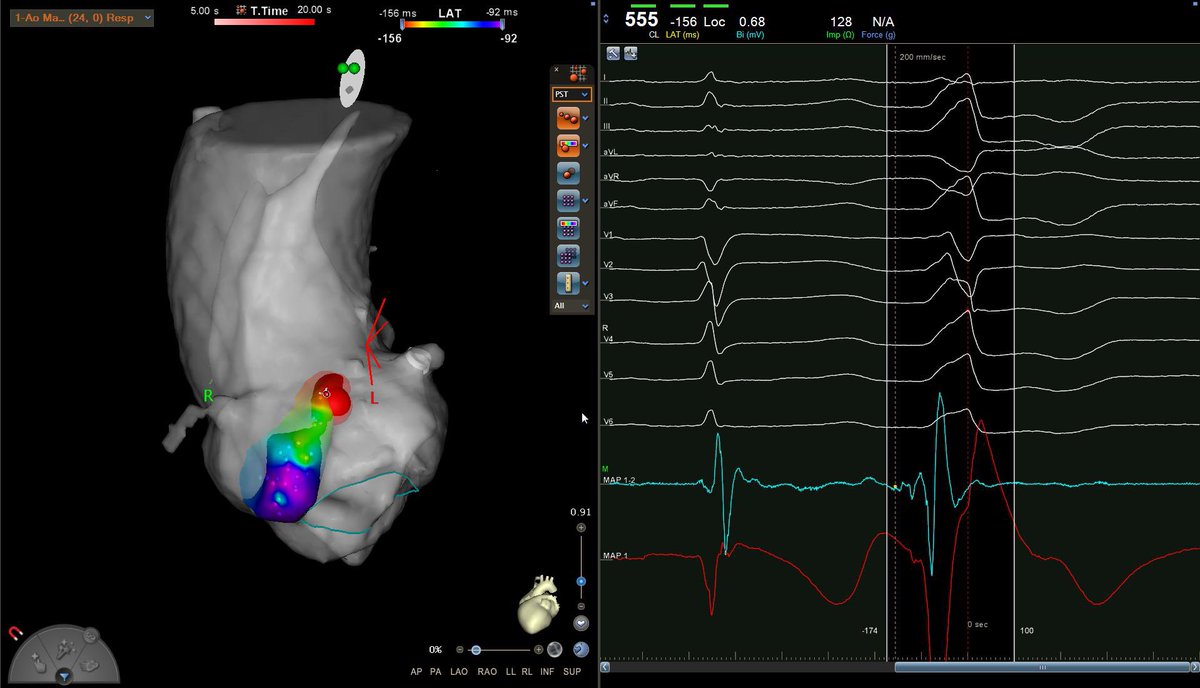The image size is (1200, 688).
Task: Adjust the LAT color bar range slider
Action: [x=454, y=24]
